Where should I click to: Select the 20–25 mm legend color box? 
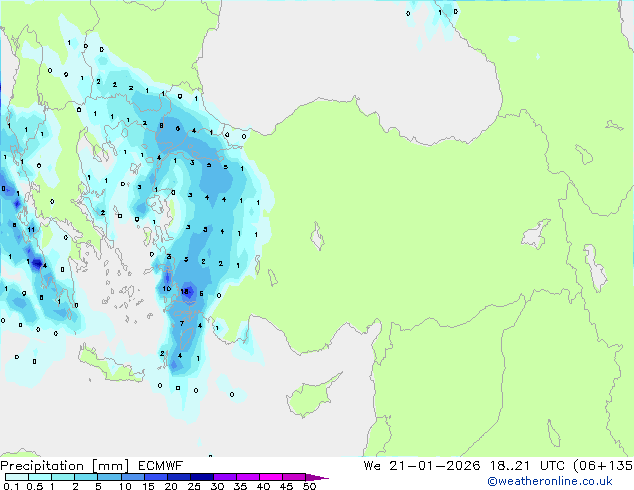(179, 477)
